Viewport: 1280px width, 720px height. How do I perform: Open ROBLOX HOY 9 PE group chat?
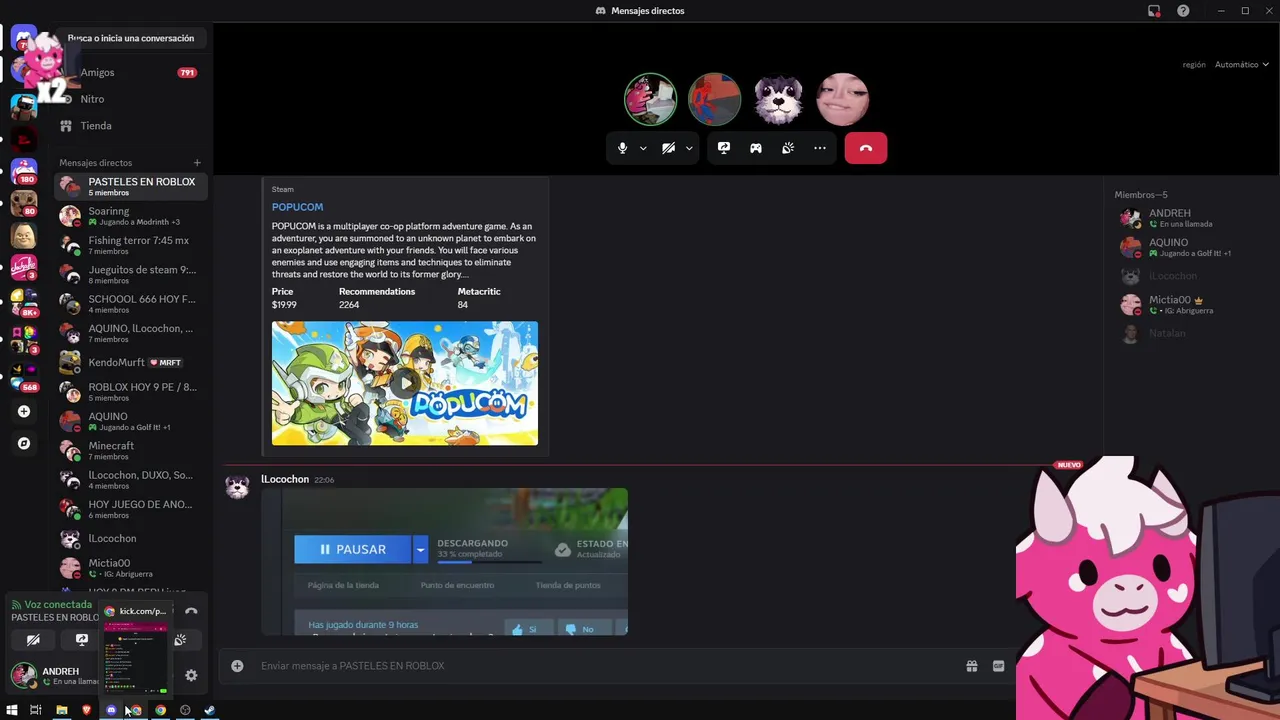click(x=131, y=392)
